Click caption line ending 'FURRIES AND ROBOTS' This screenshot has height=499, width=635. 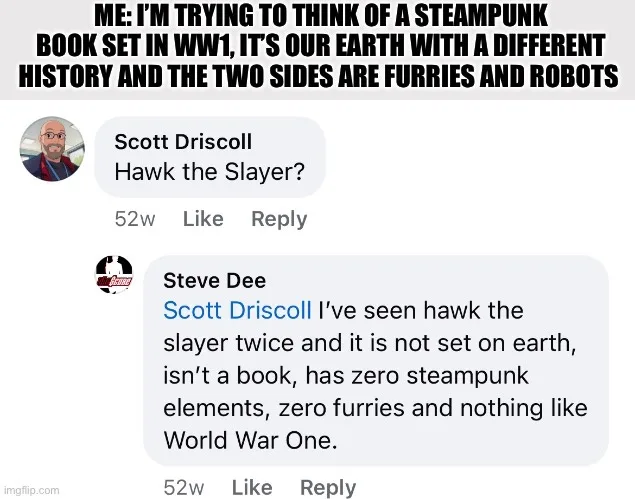(318, 75)
